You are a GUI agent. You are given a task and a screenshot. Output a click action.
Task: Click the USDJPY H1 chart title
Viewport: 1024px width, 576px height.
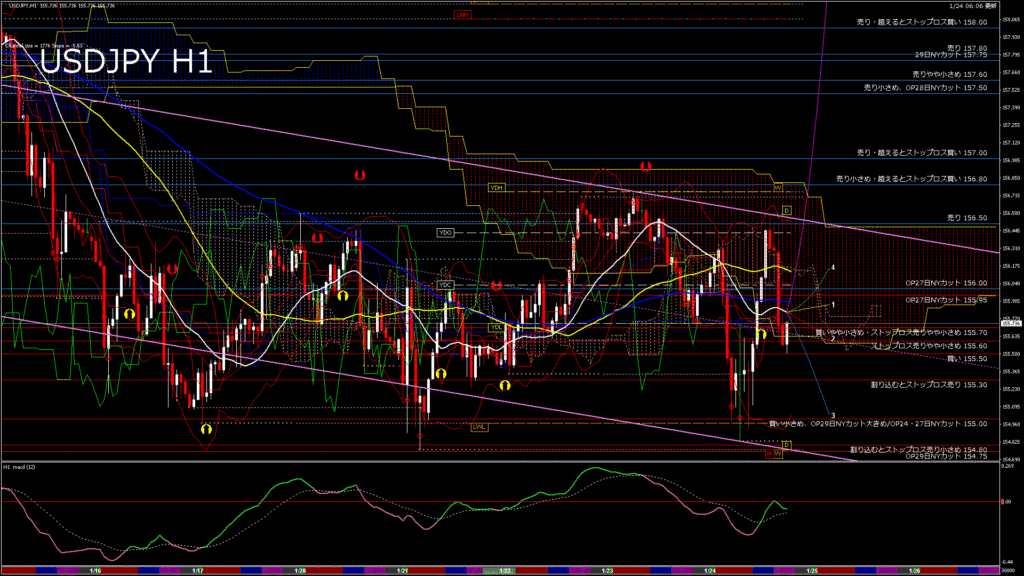127,62
